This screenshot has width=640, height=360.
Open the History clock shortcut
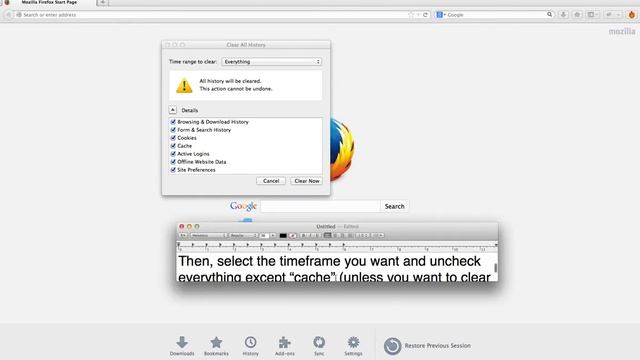251,346
